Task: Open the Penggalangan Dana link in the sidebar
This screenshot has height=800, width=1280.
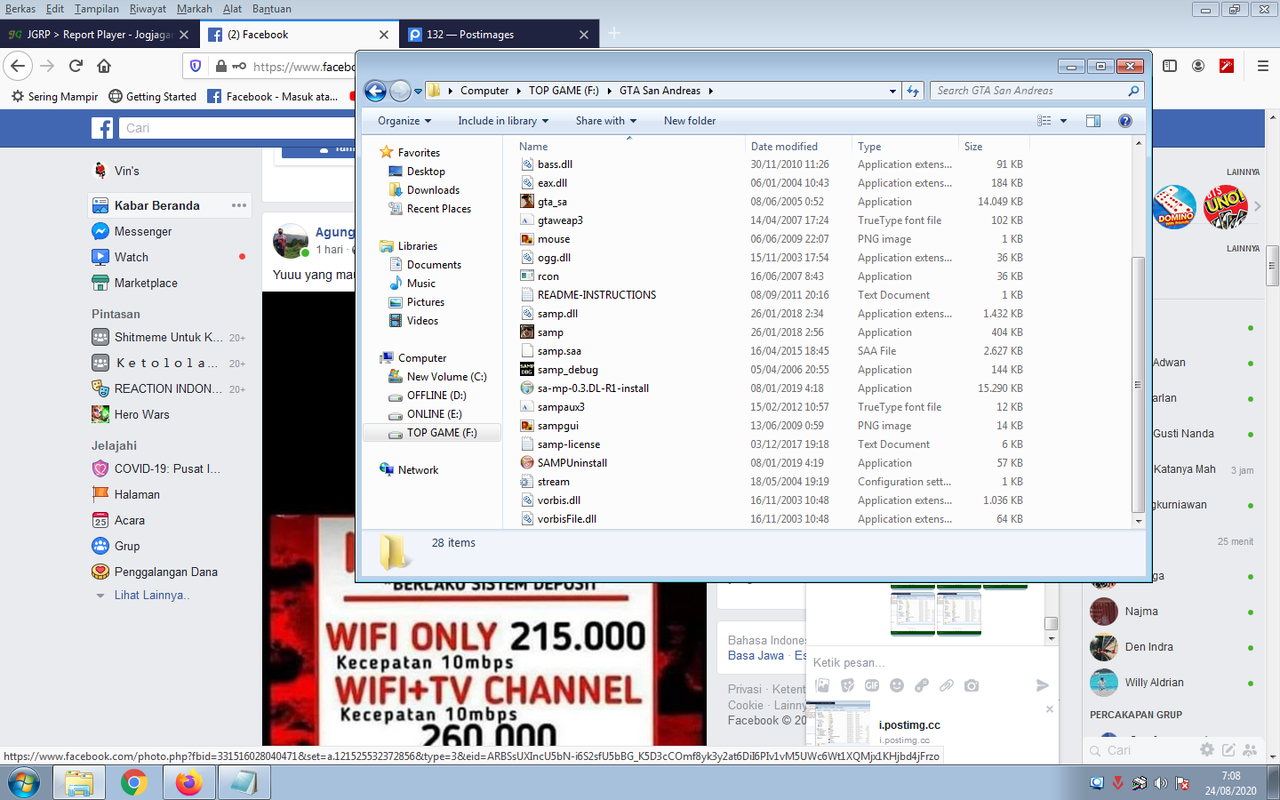Action: point(155,572)
